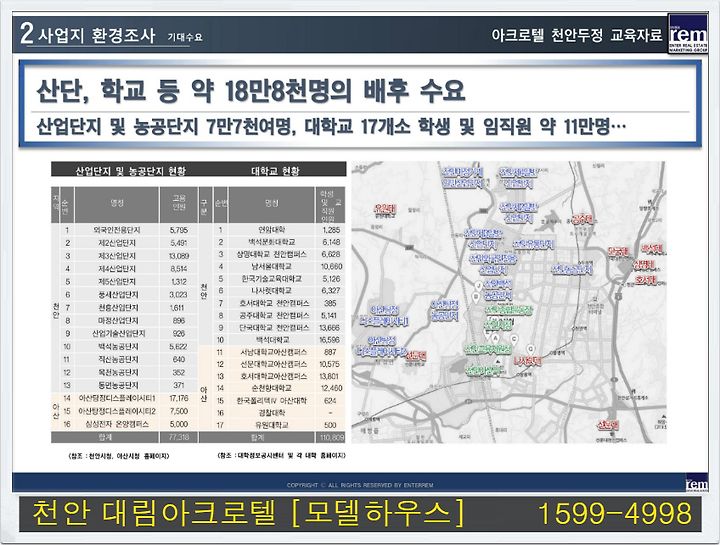Image resolution: width=720 pixels, height=545 pixels.
Task: Select map pin marker A
Action: point(495,338)
